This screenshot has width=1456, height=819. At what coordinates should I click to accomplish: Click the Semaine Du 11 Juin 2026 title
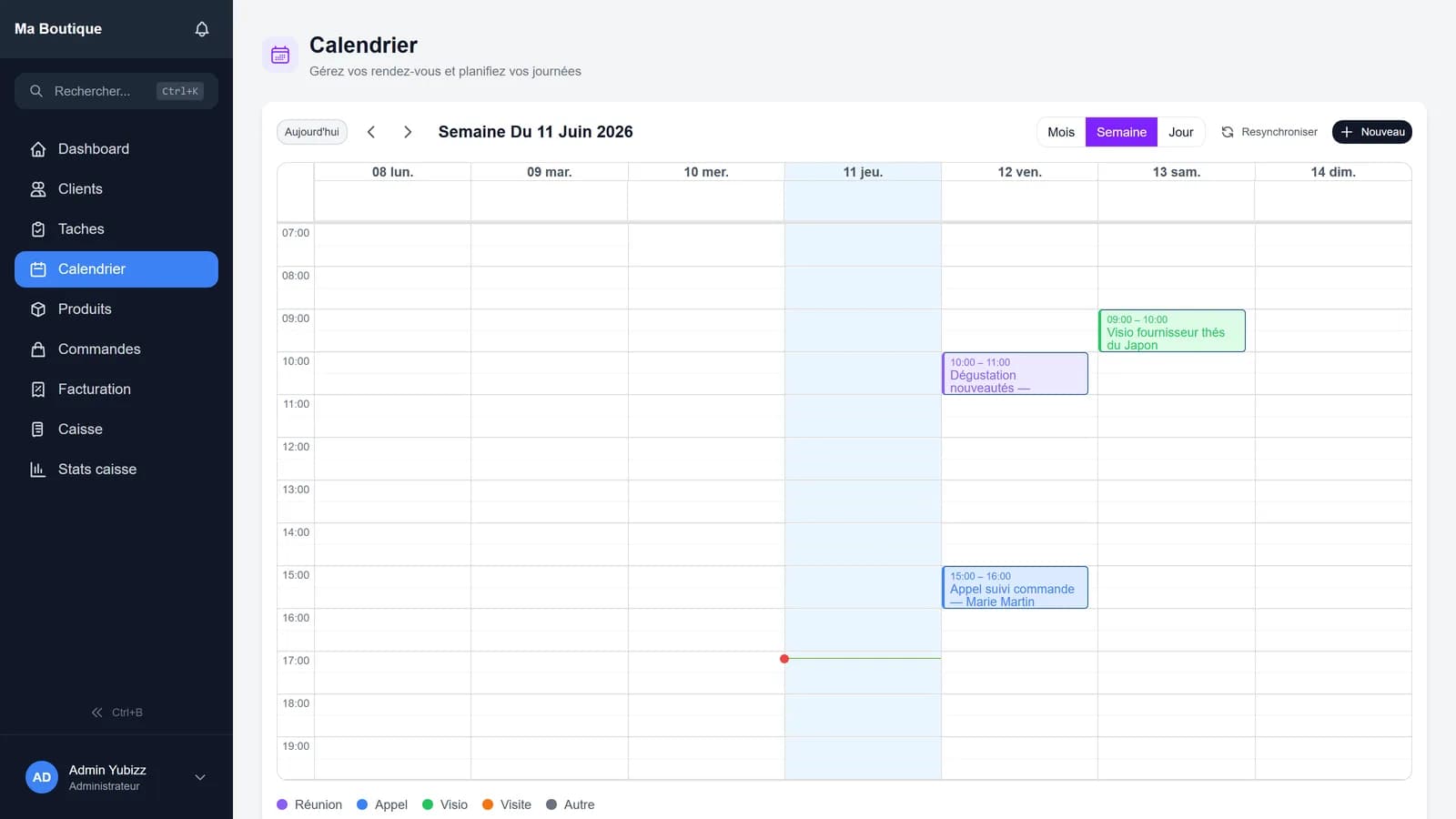tap(535, 132)
